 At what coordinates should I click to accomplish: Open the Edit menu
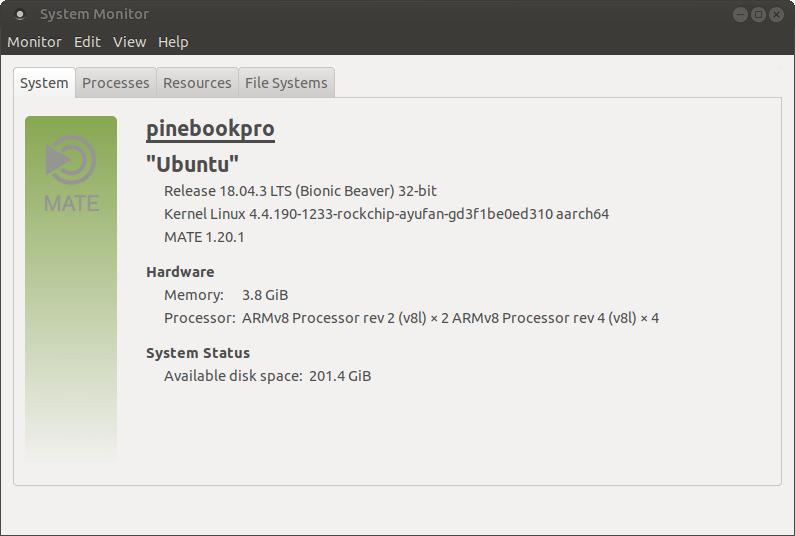point(87,42)
